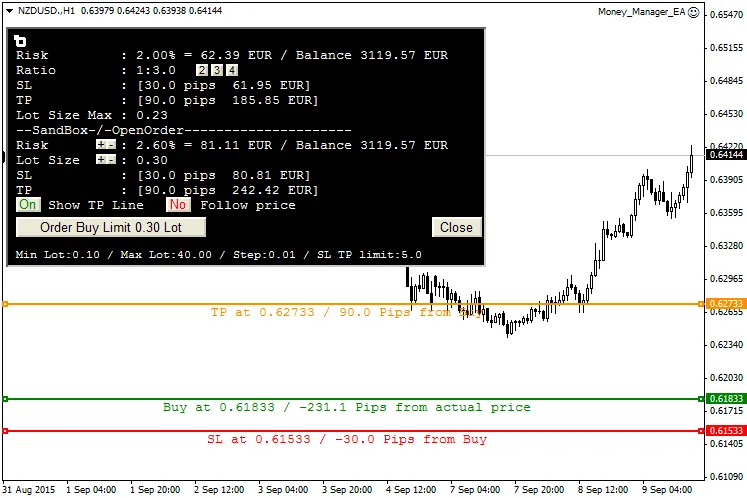Image resolution: width=747 pixels, height=498 pixels.
Task: Increase Risk with the plus button
Action: (x=100, y=145)
